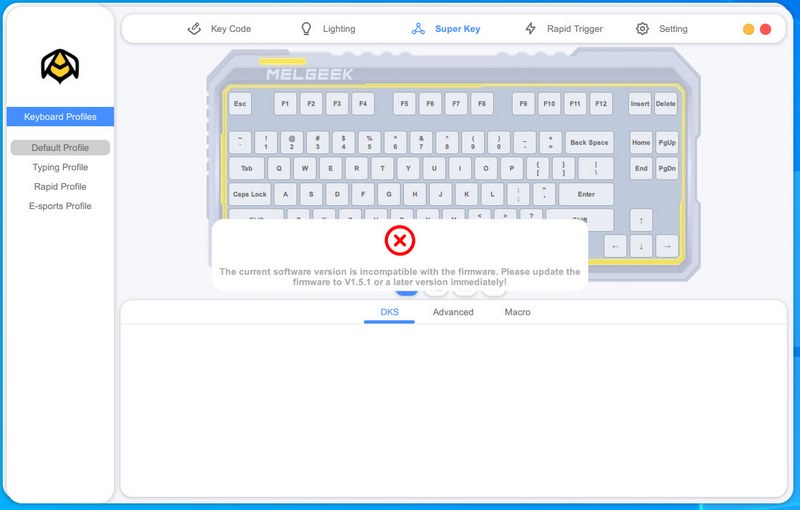This screenshot has width=800, height=510.
Task: Open the Rapid Trigger tab
Action: pyautogui.click(x=564, y=29)
